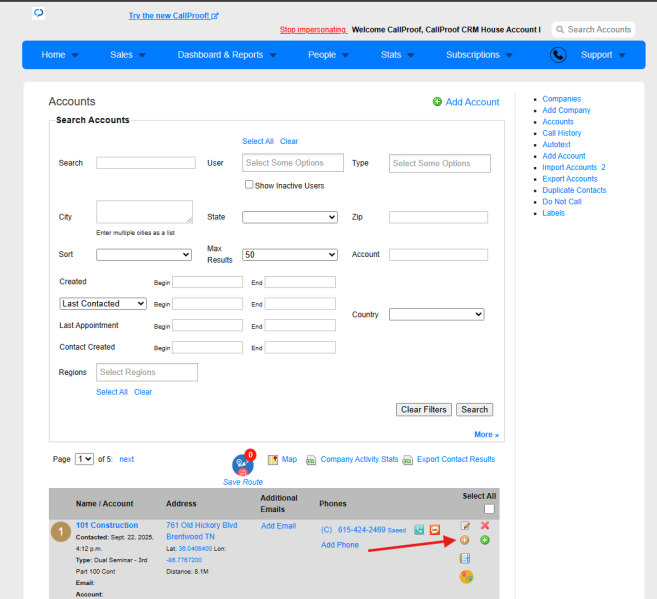Viewport: 657px width, 599px height.
Task: Tick the Select All checkbox in table header
Action: click(489, 509)
